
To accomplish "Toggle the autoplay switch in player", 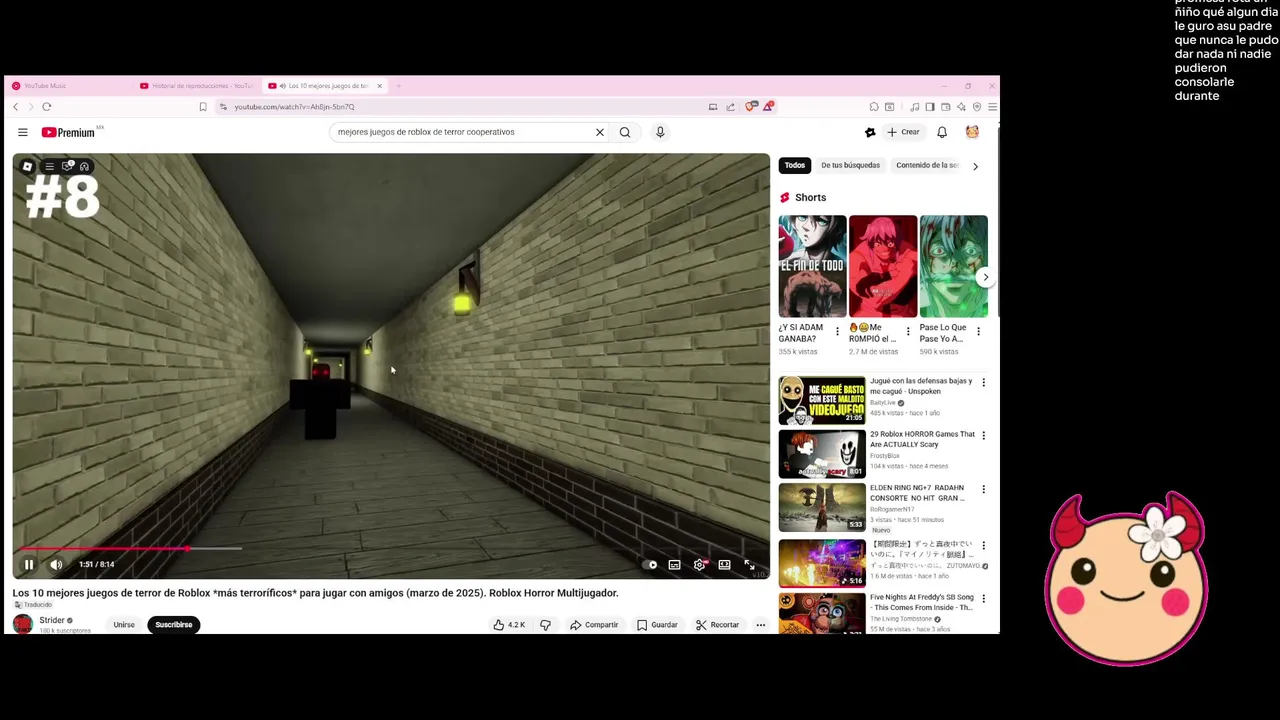I will coord(651,565).
